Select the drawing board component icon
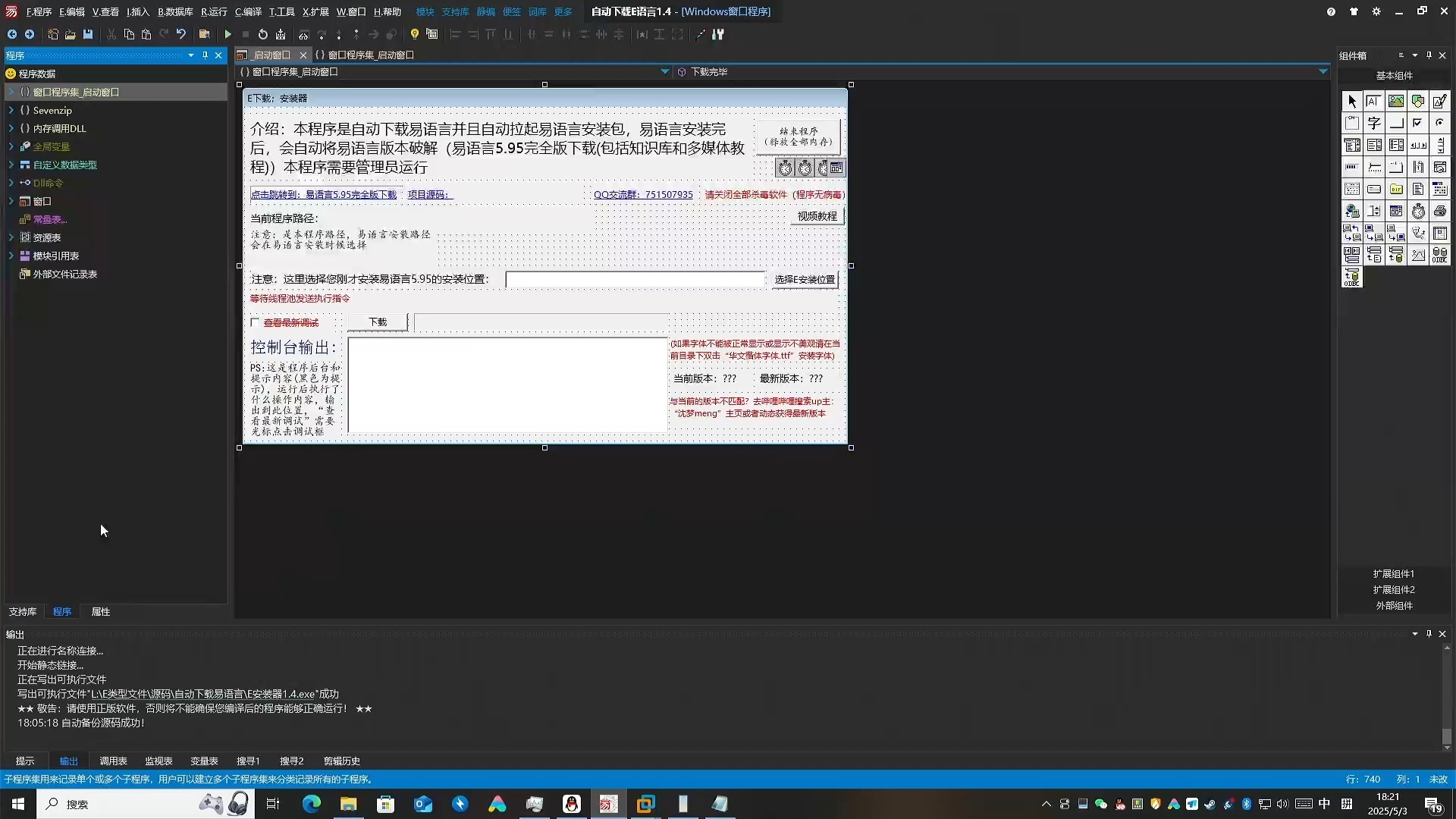The image size is (1456, 819). tap(1440, 101)
